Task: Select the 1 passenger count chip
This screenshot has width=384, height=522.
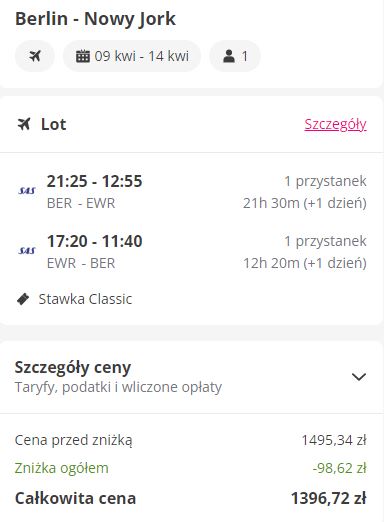Action: [235, 56]
